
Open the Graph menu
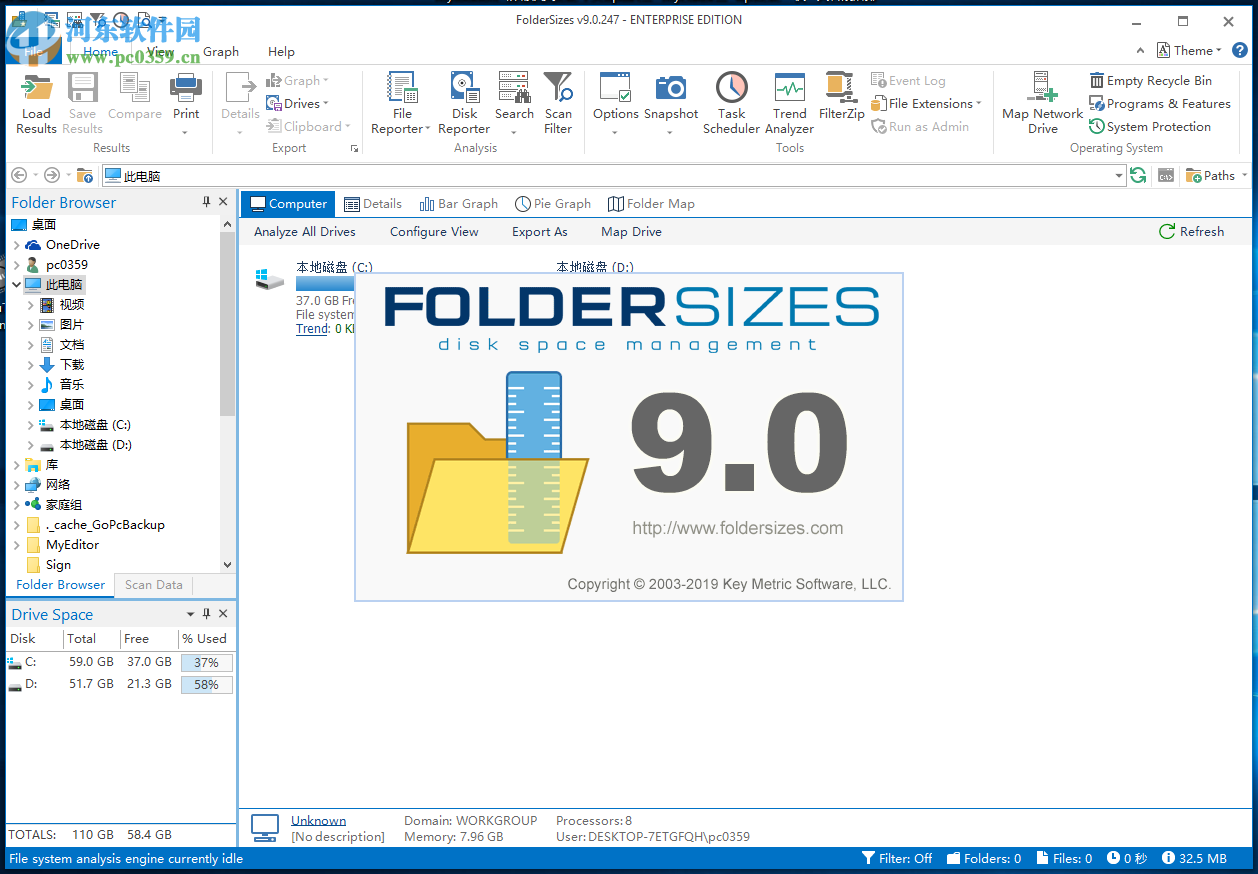(x=220, y=51)
